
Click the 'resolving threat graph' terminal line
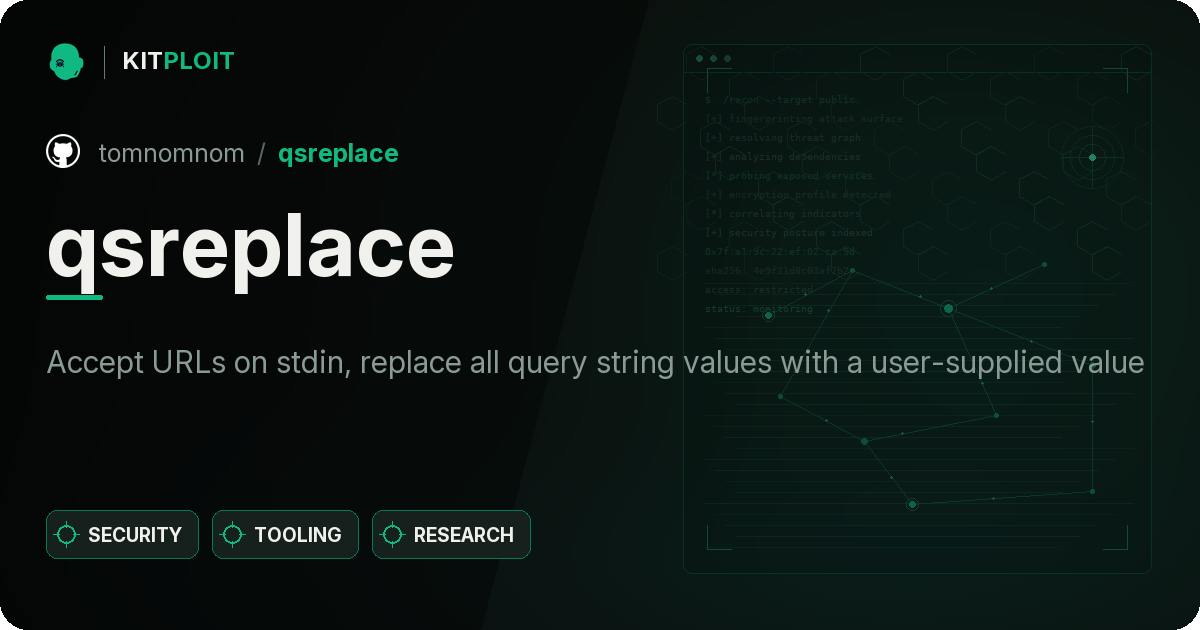pyautogui.click(x=783, y=138)
